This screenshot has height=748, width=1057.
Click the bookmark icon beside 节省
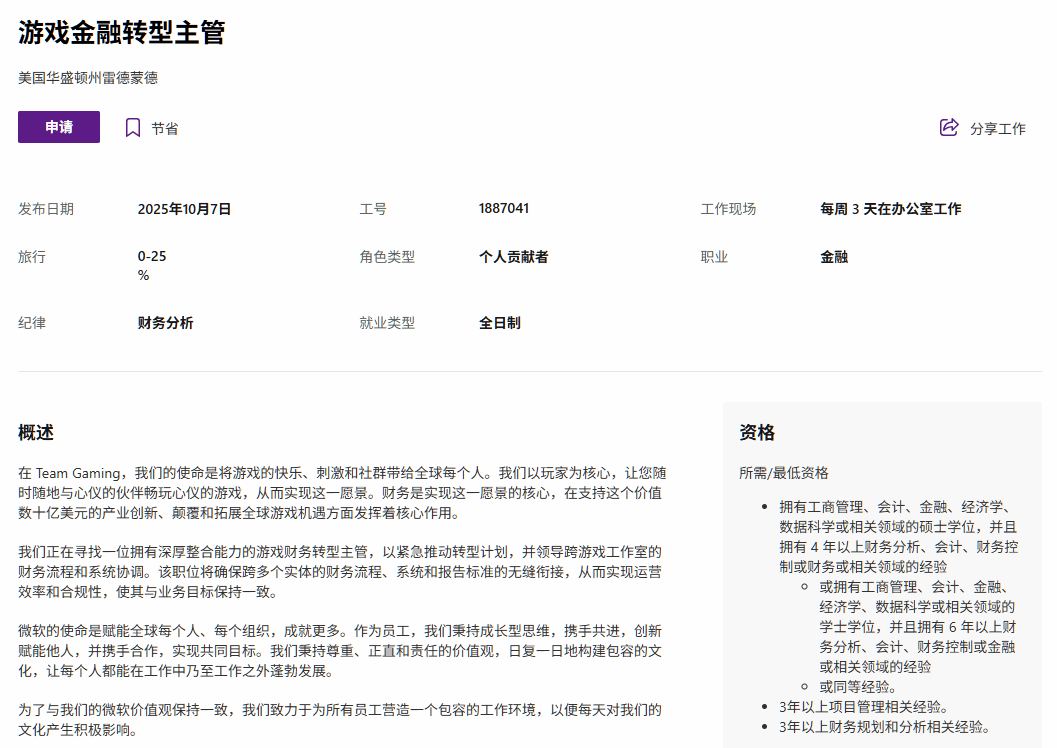point(133,128)
